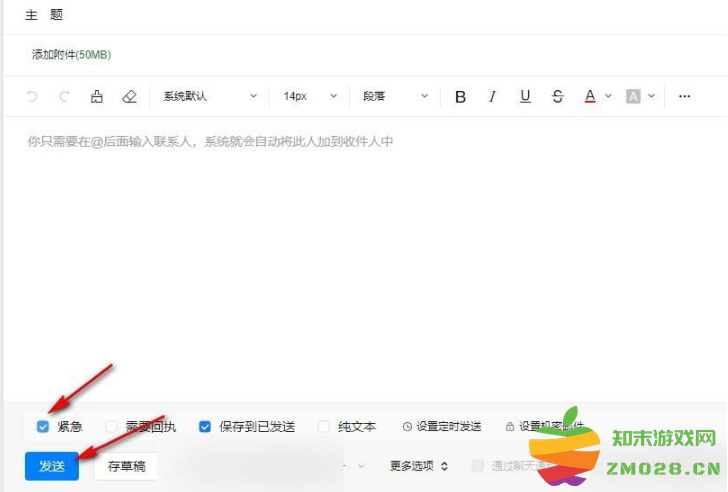
Task: Toggle bold formatting
Action: 460,97
